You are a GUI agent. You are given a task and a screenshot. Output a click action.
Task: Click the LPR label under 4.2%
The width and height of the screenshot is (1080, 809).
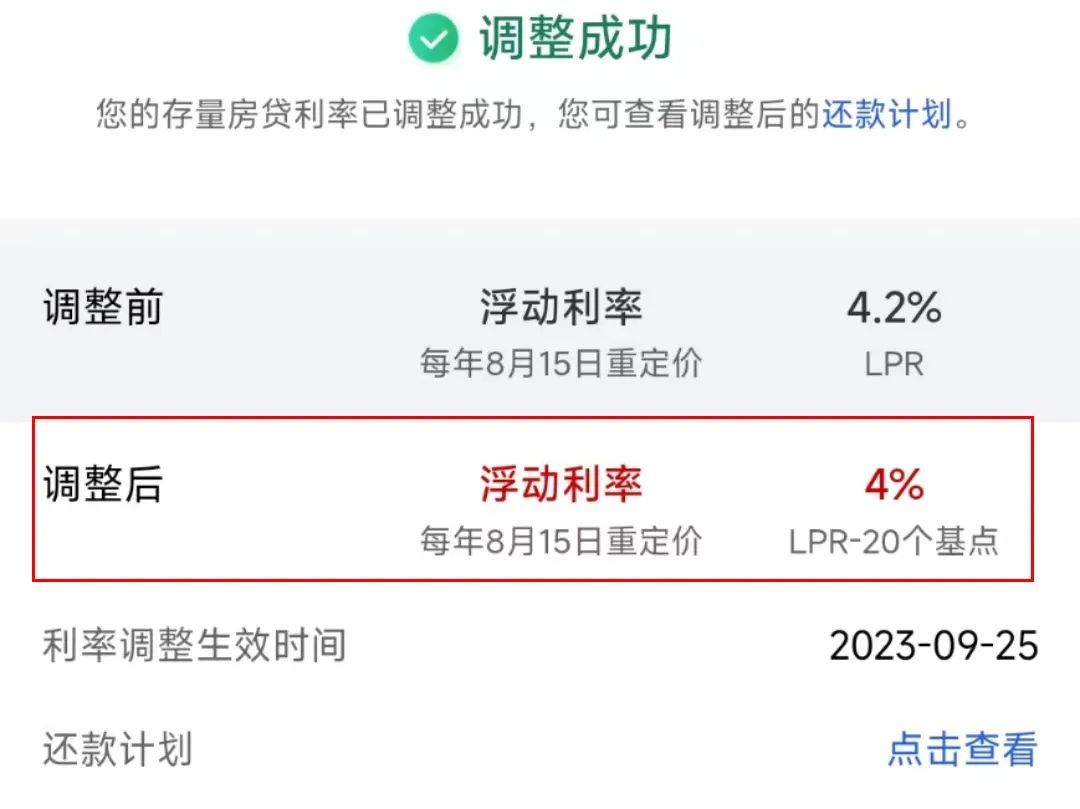tap(894, 364)
